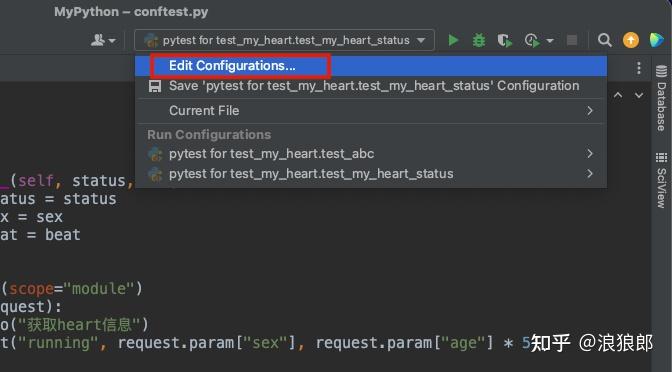Run with Coverage shield icon
This screenshot has width=672, height=372.
tap(505, 40)
